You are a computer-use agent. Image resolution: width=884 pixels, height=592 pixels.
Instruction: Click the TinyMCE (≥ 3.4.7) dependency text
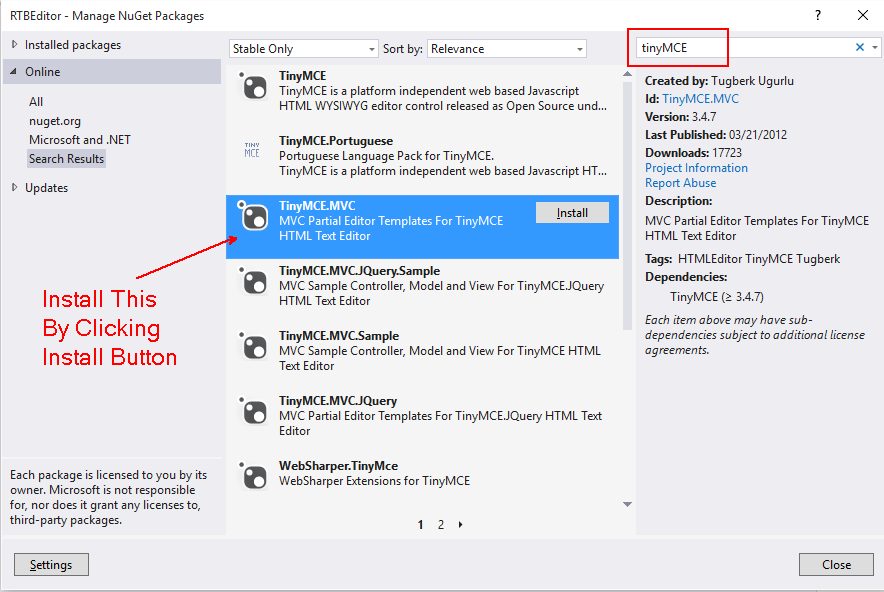pos(717,297)
